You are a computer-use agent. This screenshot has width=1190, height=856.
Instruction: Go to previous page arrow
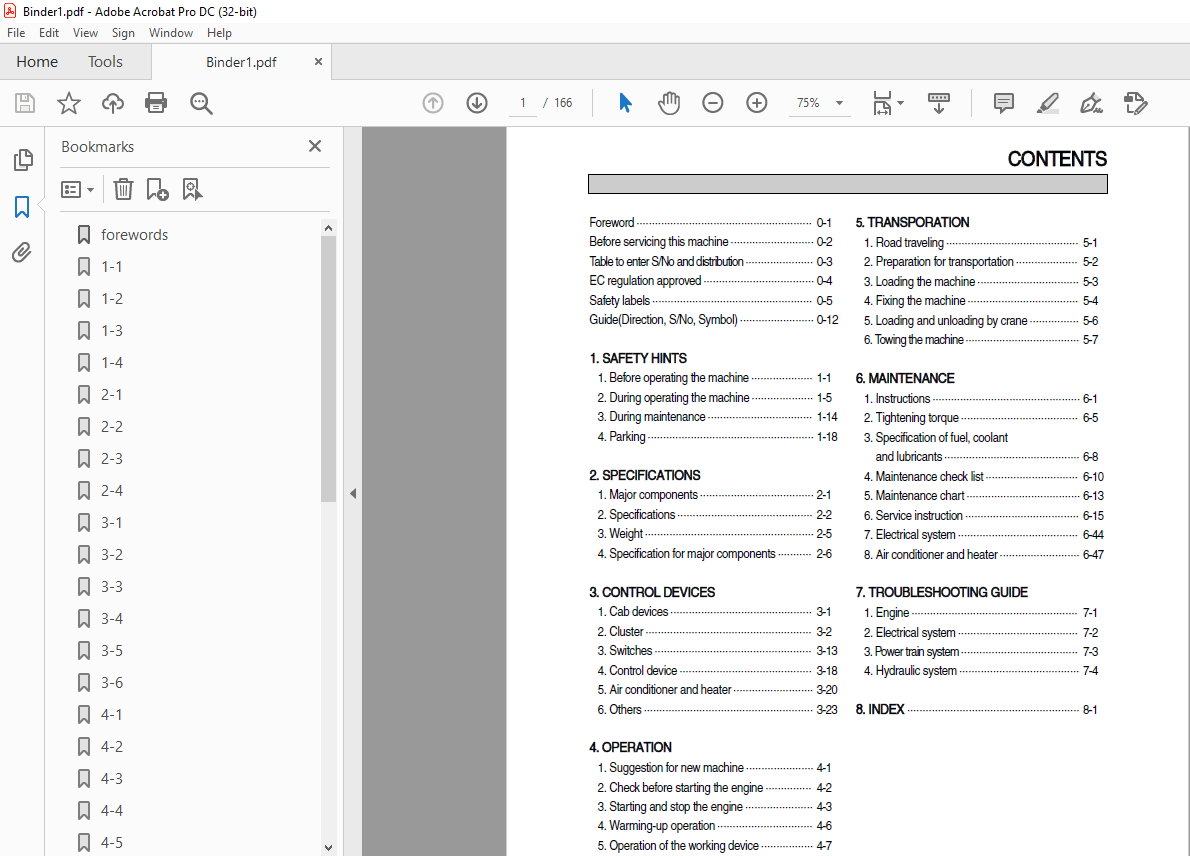tap(433, 102)
